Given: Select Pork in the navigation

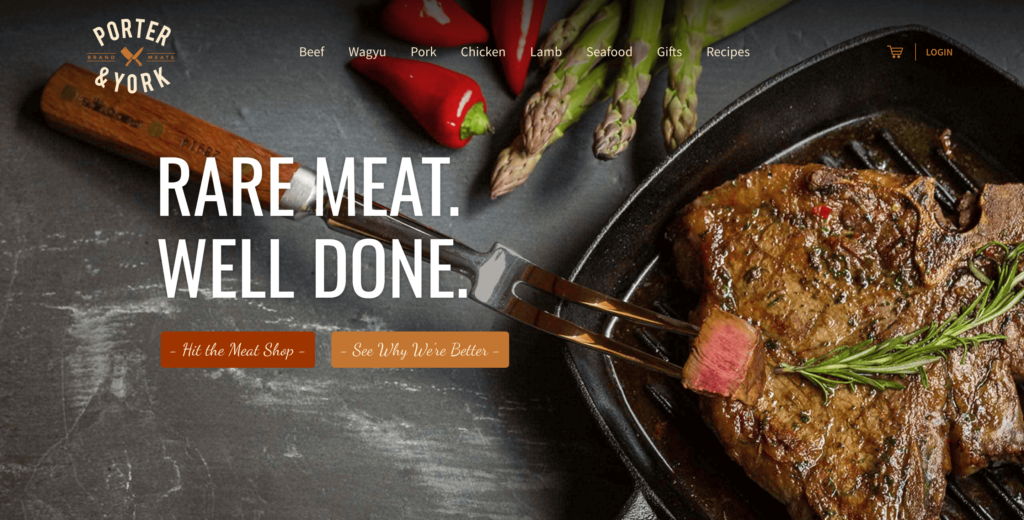Looking at the screenshot, I should pos(423,52).
